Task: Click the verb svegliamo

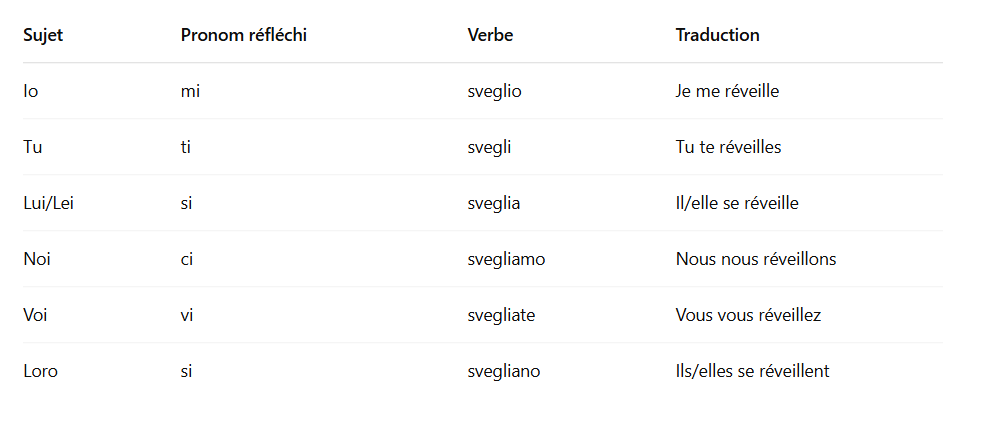Action: [x=506, y=259]
